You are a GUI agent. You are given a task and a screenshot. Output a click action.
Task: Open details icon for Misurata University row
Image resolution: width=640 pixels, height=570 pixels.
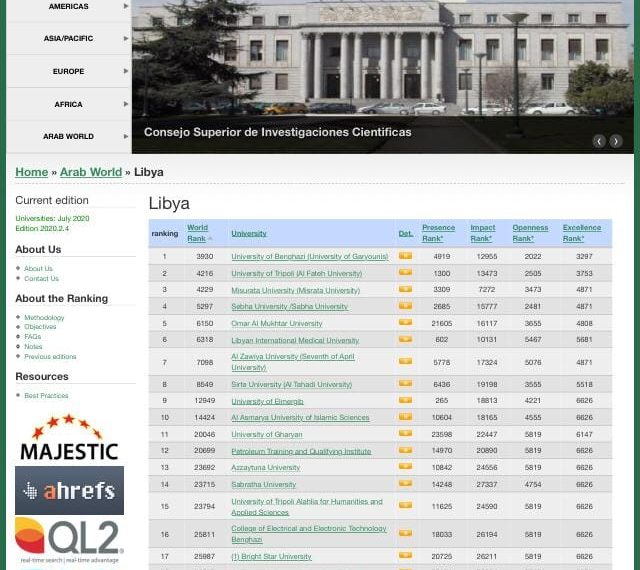pyautogui.click(x=405, y=289)
